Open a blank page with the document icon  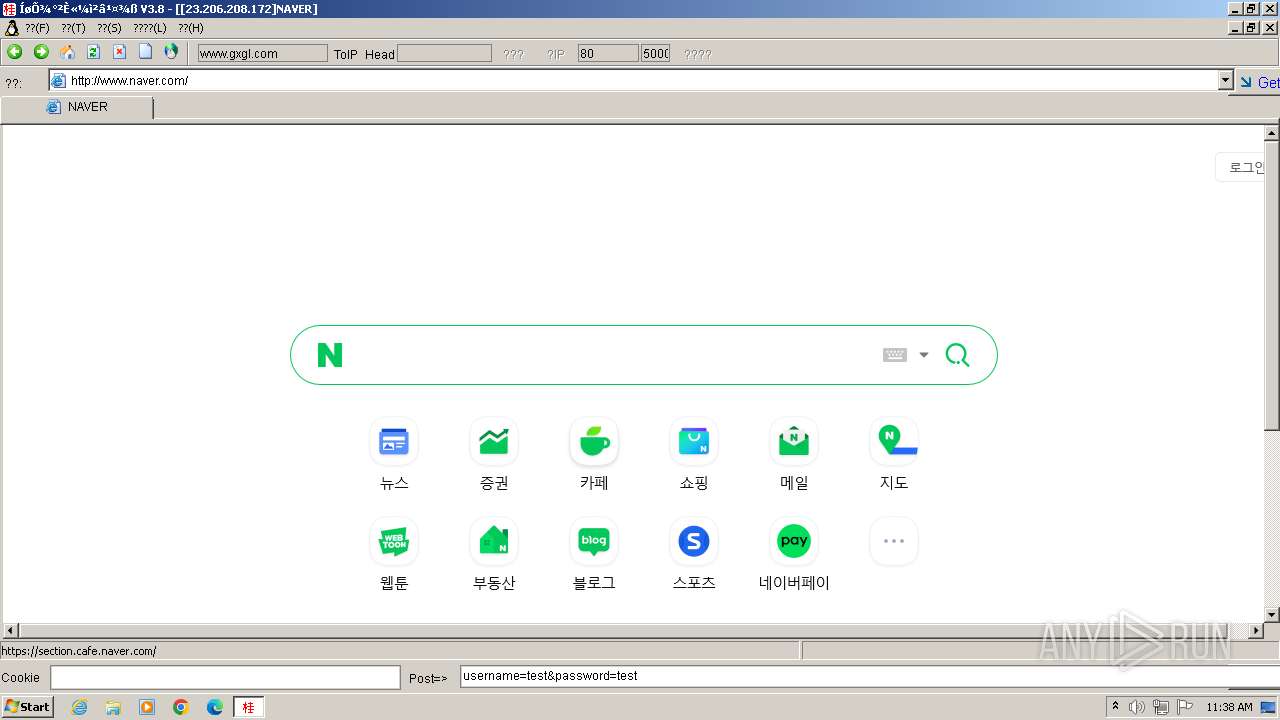145,52
